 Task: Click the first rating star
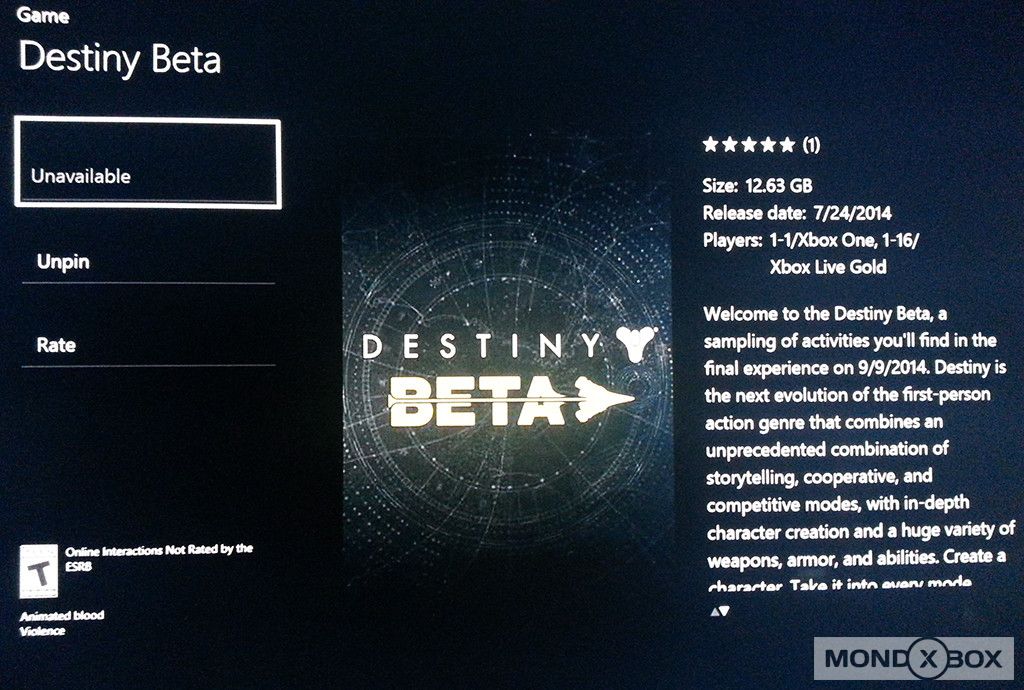(x=711, y=144)
